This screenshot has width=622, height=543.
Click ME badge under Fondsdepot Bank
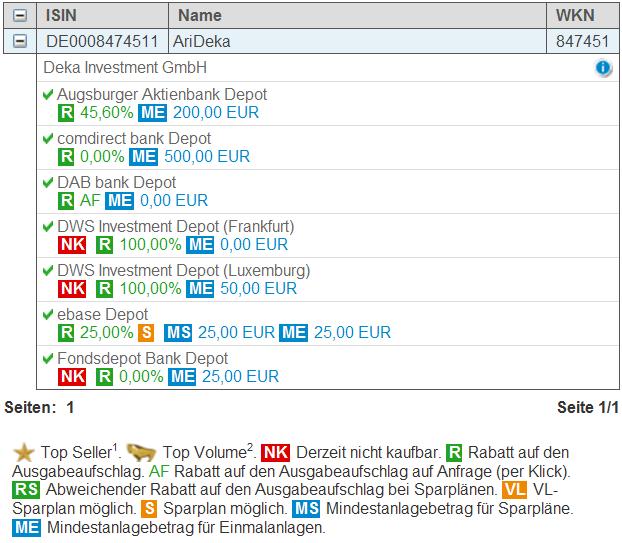coord(182,377)
